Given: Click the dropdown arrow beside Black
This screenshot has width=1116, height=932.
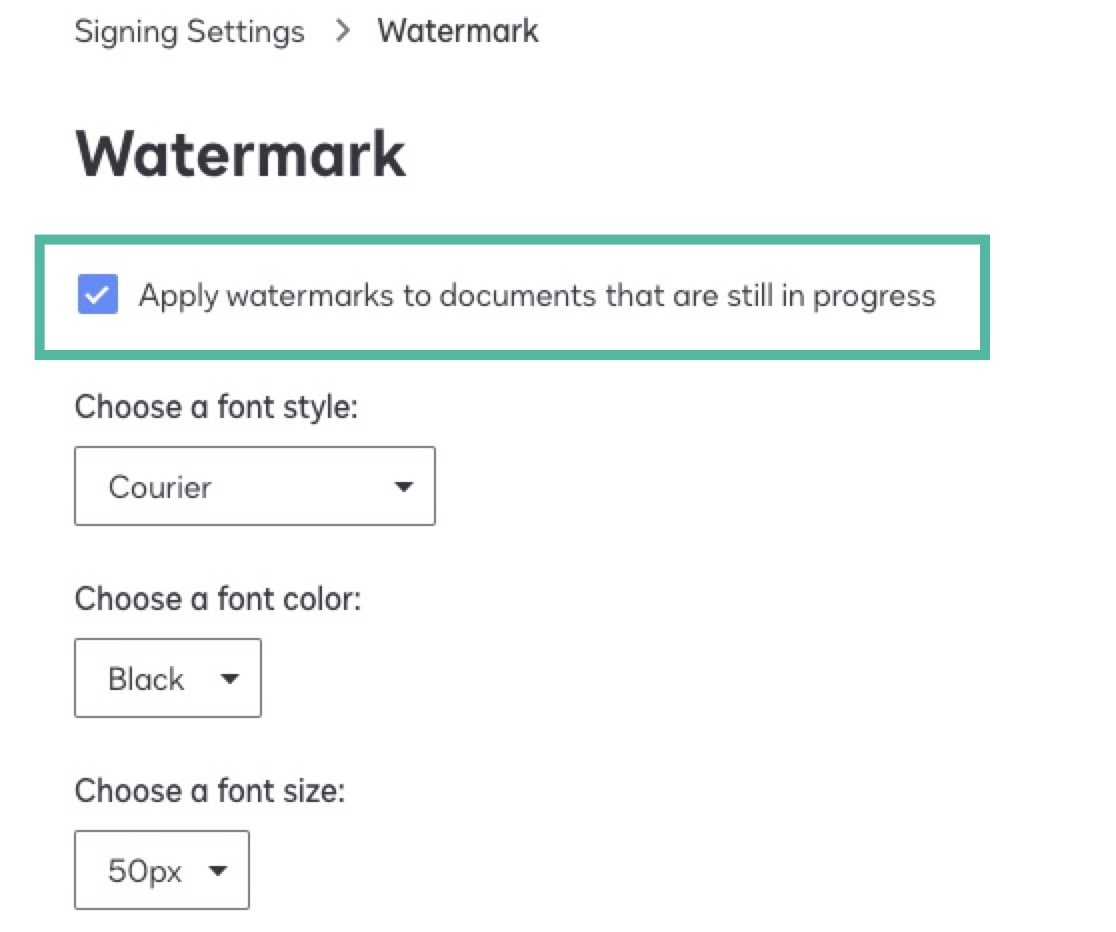Looking at the screenshot, I should [229, 678].
